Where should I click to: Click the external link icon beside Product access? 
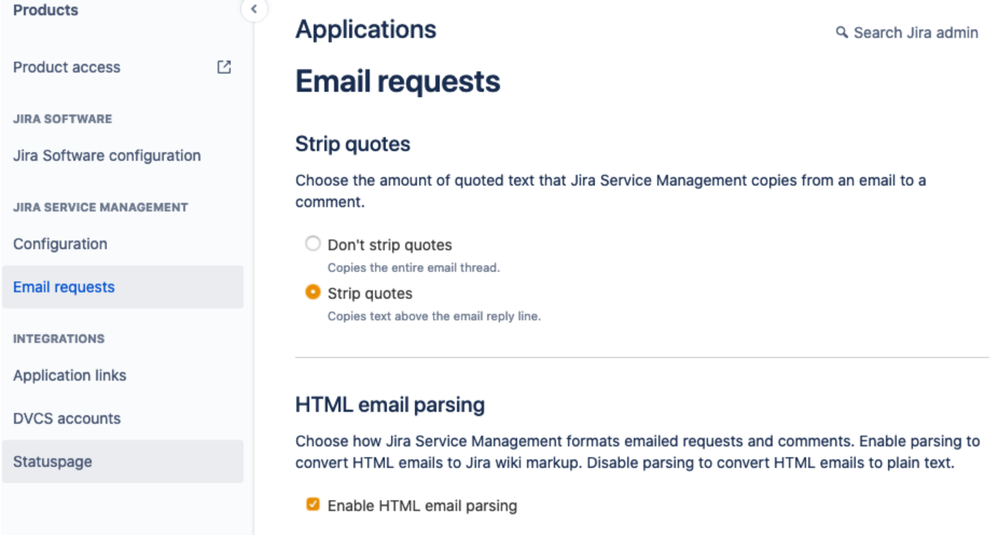point(224,67)
